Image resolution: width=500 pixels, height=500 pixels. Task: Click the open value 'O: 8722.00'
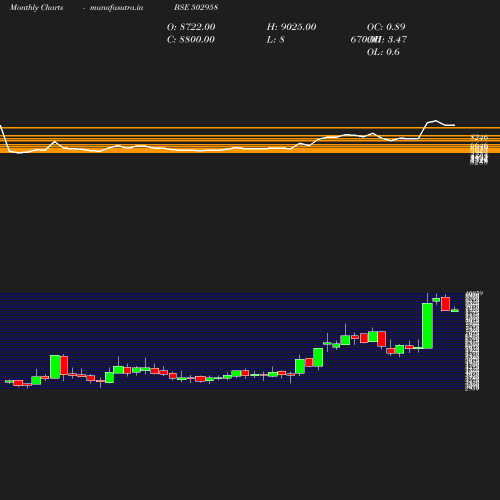pyautogui.click(x=191, y=27)
